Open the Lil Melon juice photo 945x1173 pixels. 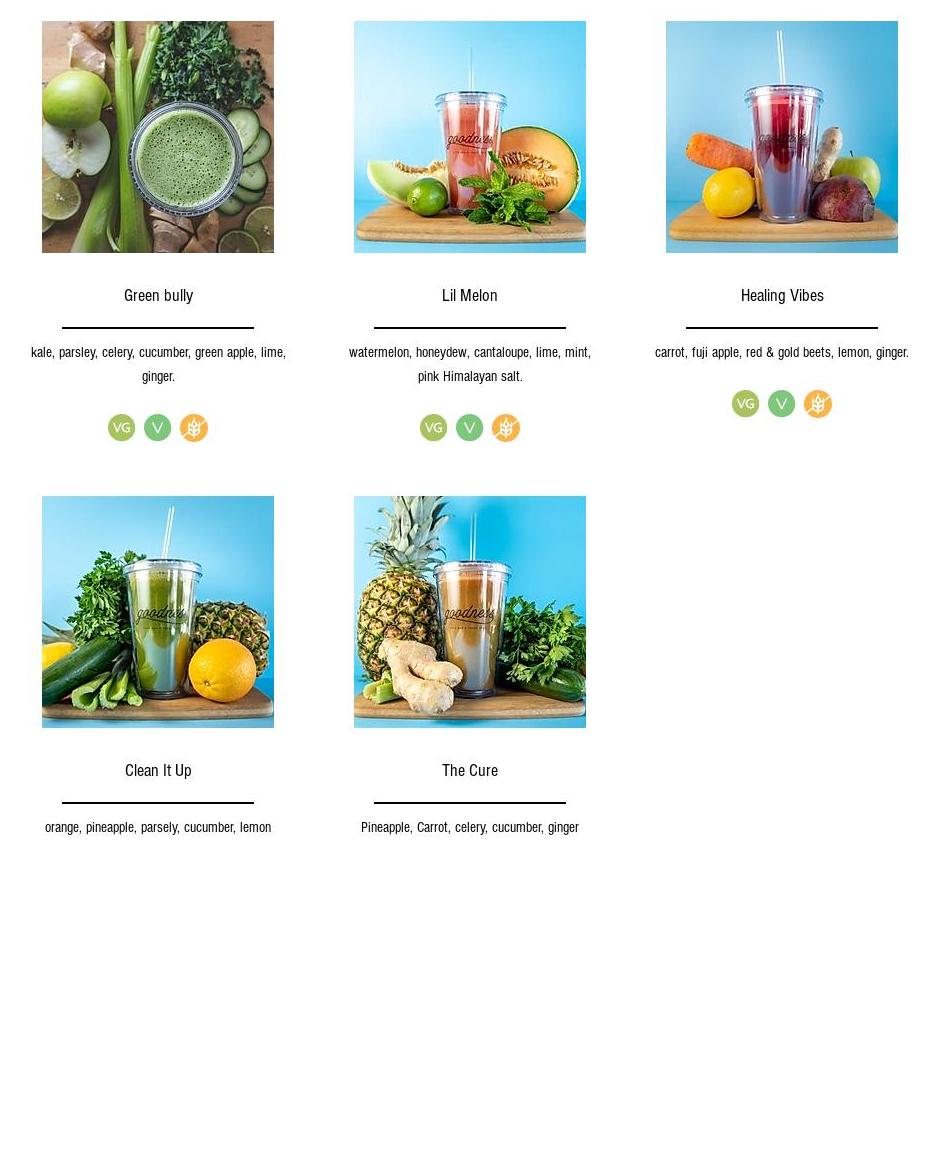[470, 137]
